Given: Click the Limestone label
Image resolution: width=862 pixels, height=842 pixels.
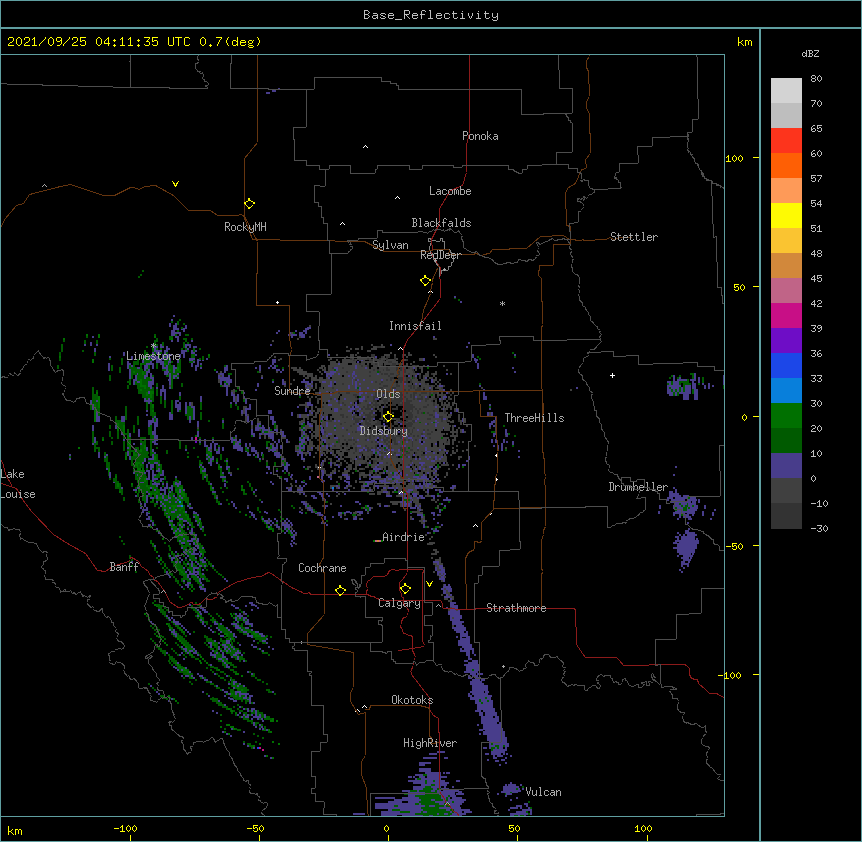Looking at the screenshot, I should 153,356.
